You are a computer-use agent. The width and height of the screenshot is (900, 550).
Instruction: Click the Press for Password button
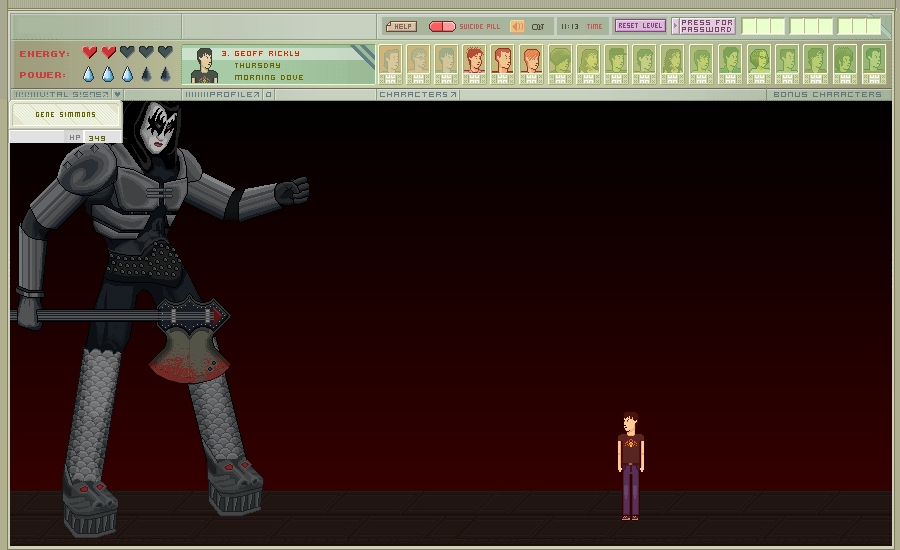pyautogui.click(x=704, y=26)
